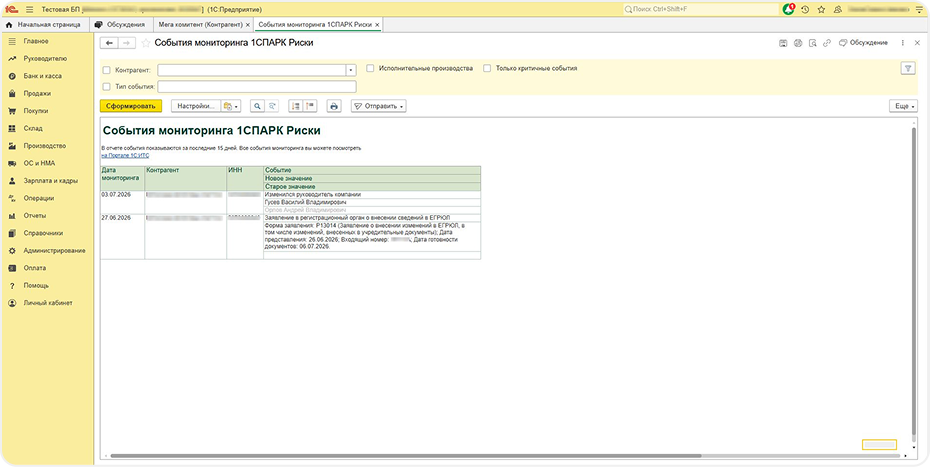
Task: Close the Мега комитент tab
Action: (x=247, y=25)
